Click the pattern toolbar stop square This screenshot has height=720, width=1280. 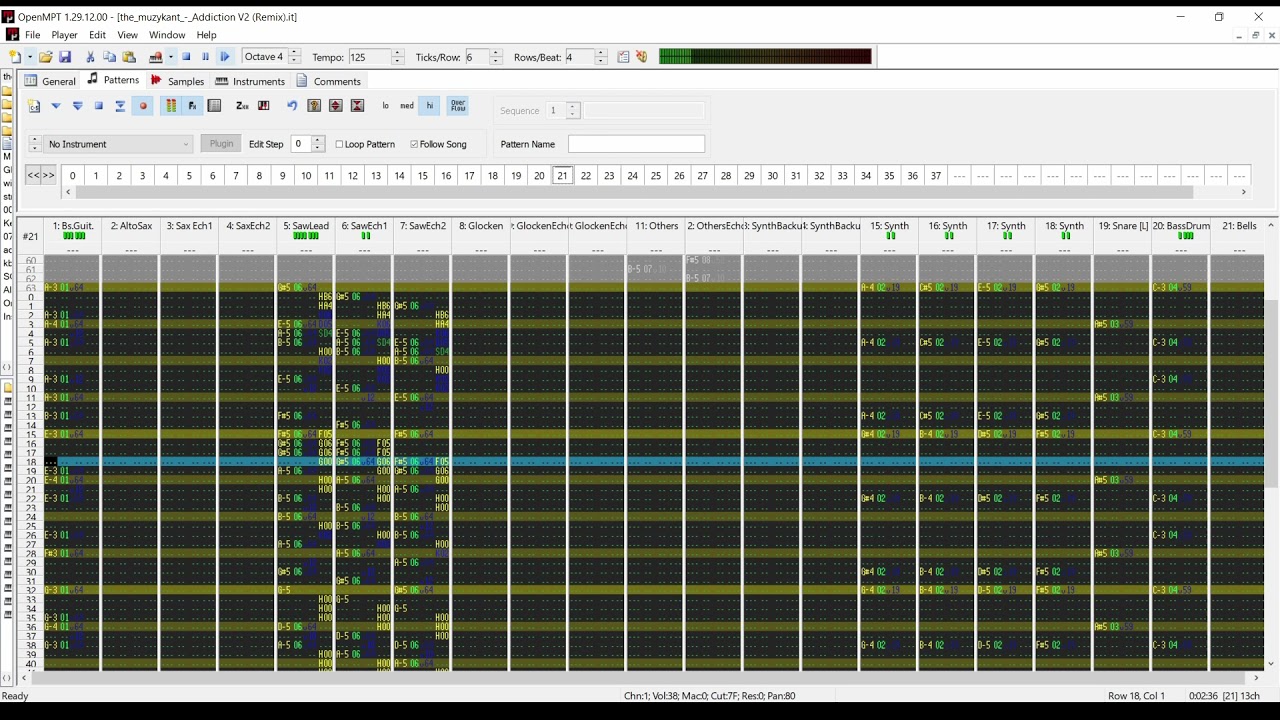[x=99, y=106]
